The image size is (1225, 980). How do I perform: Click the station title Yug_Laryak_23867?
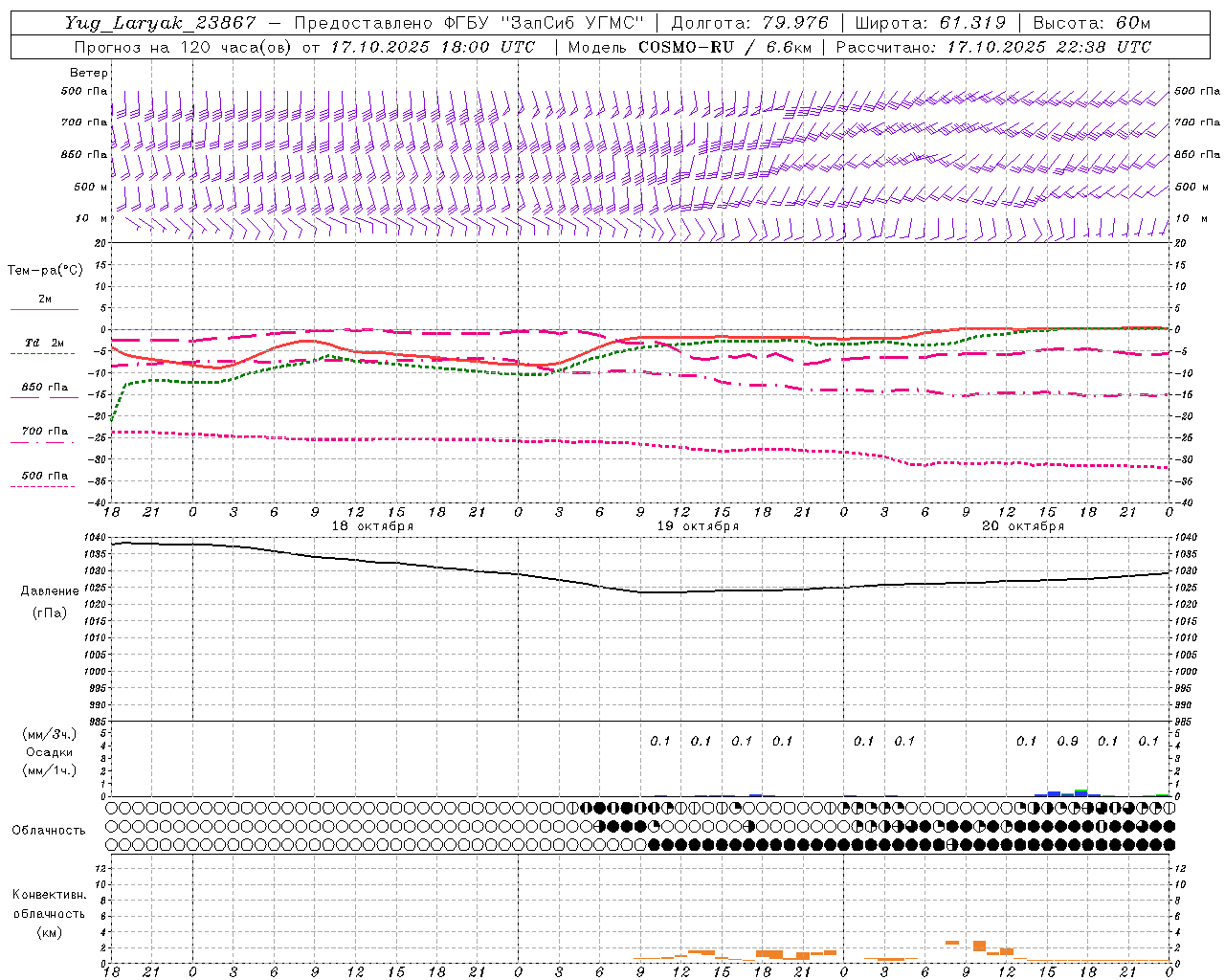(x=161, y=23)
